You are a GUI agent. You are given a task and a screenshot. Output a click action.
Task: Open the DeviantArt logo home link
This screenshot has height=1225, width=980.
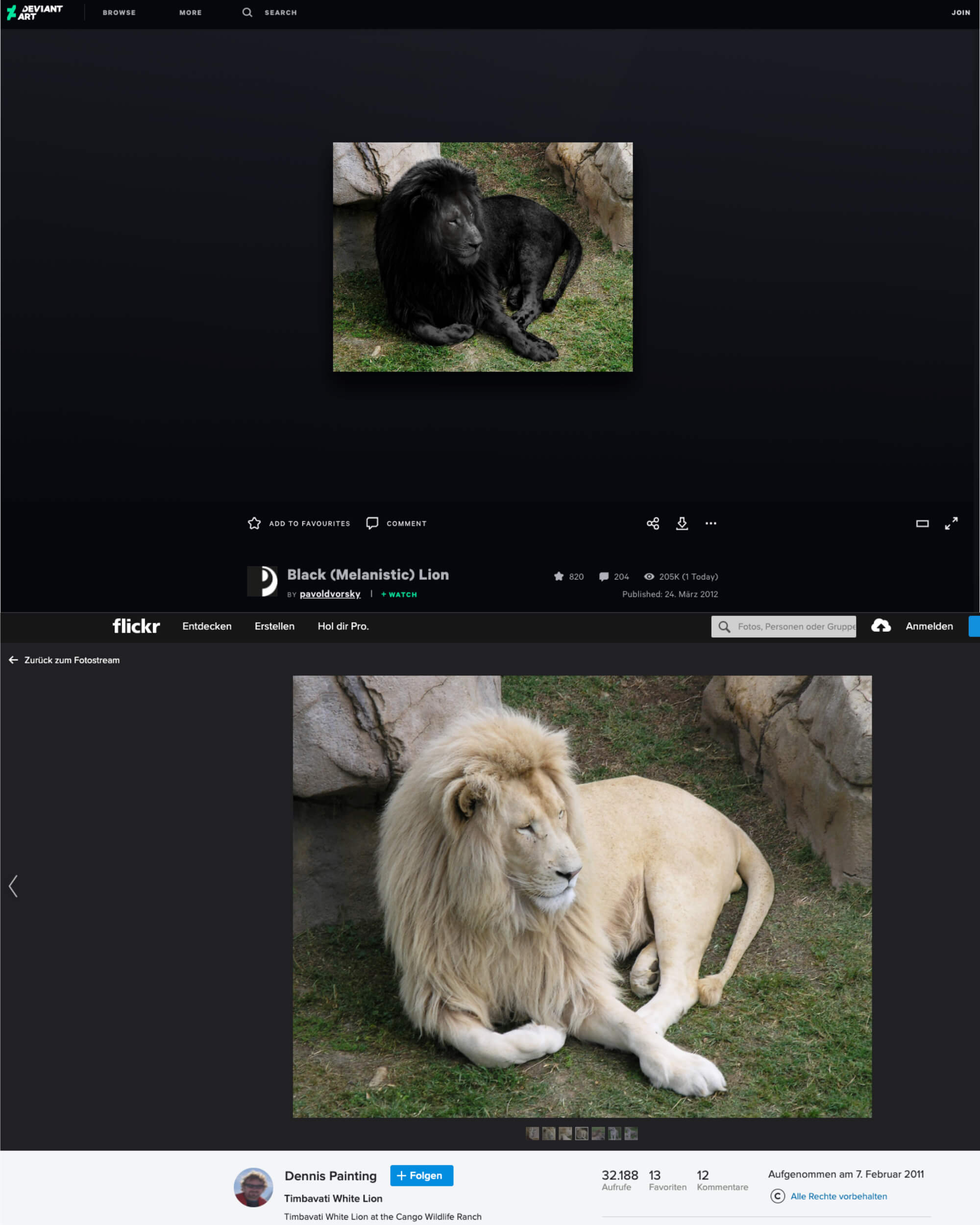click(x=34, y=12)
